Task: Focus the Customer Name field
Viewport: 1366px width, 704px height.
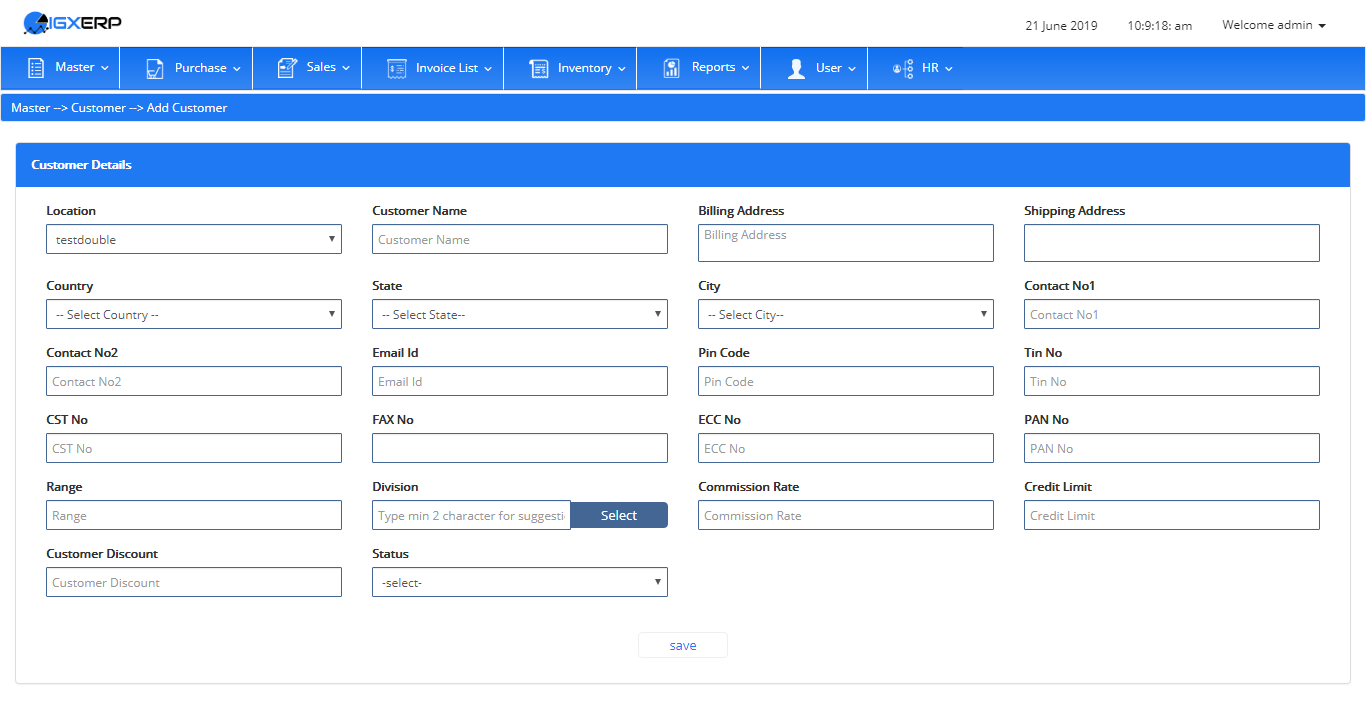Action: [520, 239]
